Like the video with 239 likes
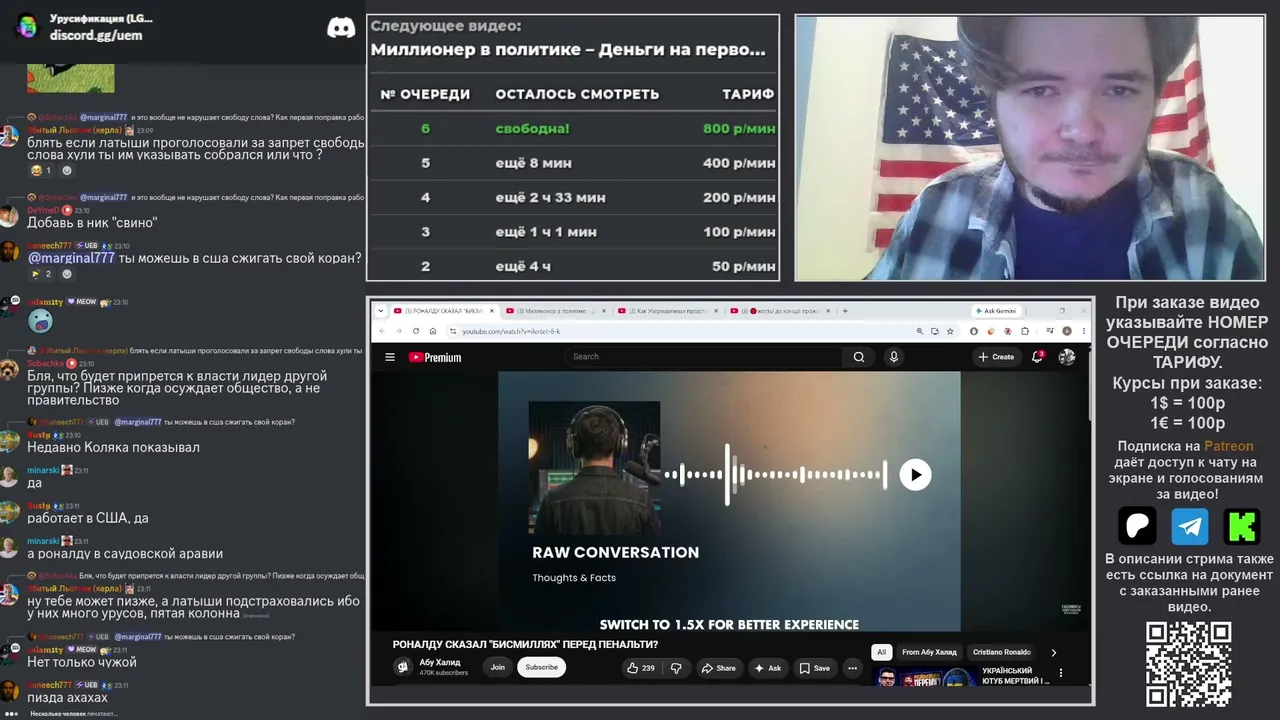 tap(640, 668)
